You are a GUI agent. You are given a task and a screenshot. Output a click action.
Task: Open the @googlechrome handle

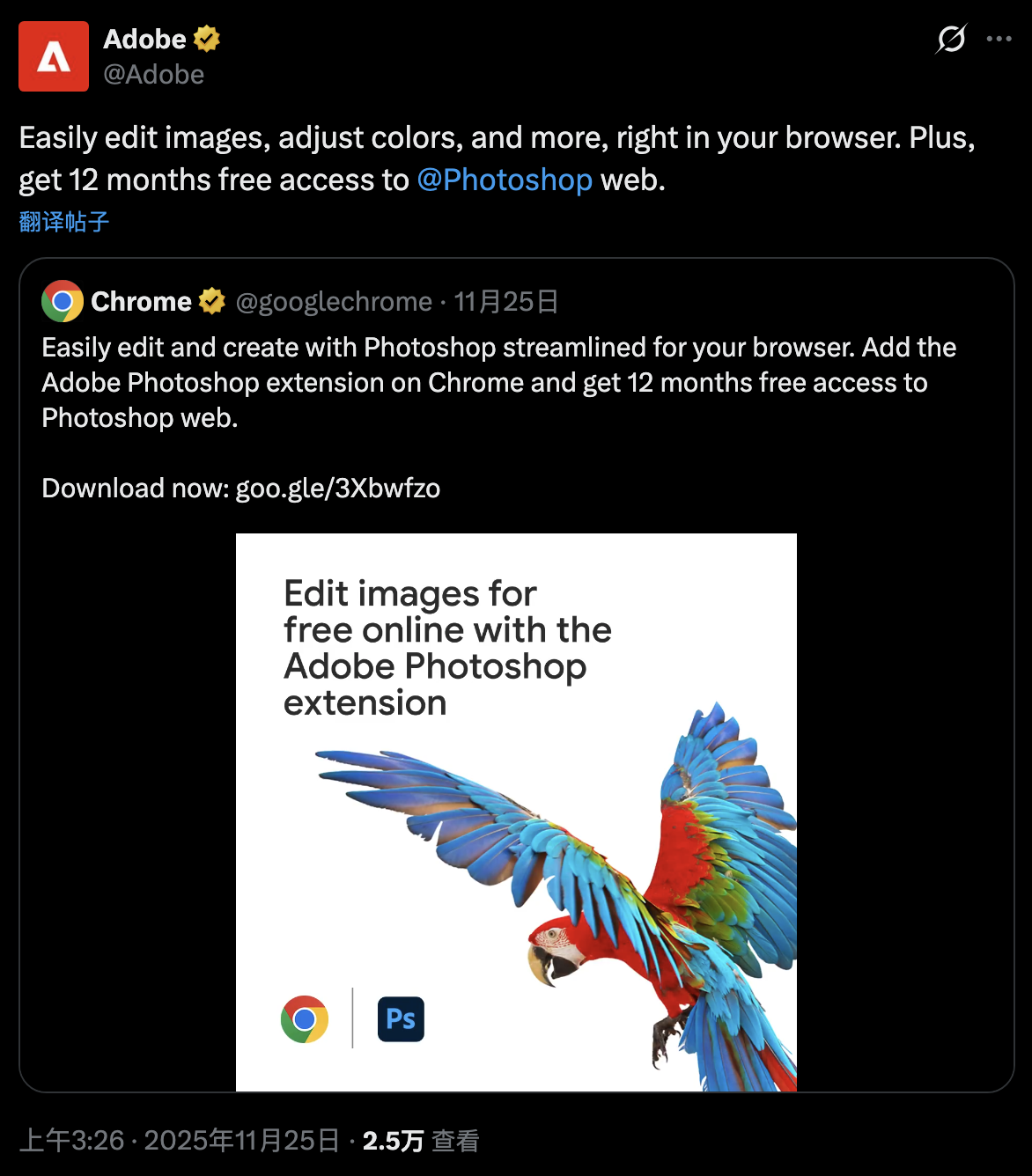point(334,302)
